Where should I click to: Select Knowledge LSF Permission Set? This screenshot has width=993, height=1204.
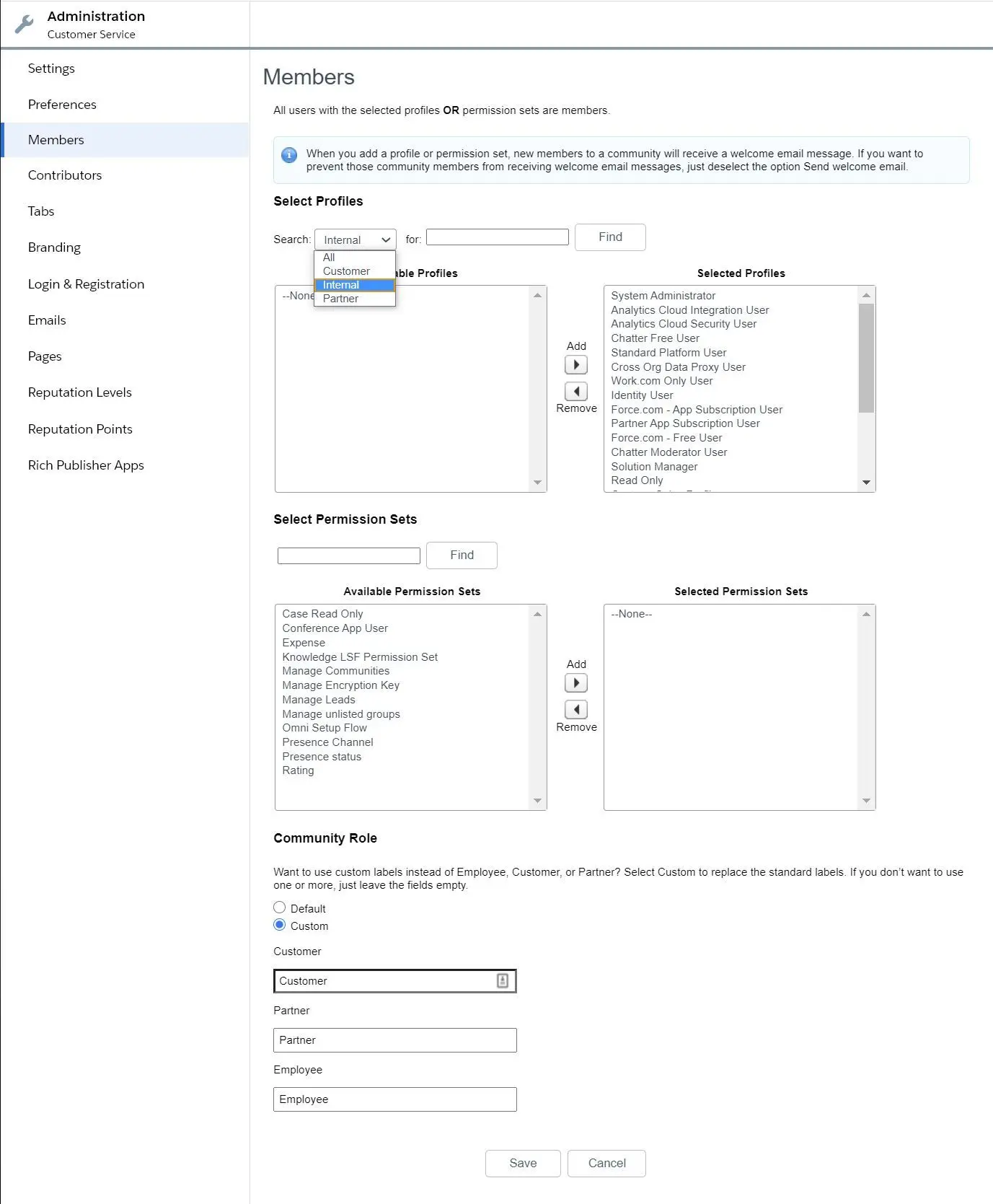360,657
